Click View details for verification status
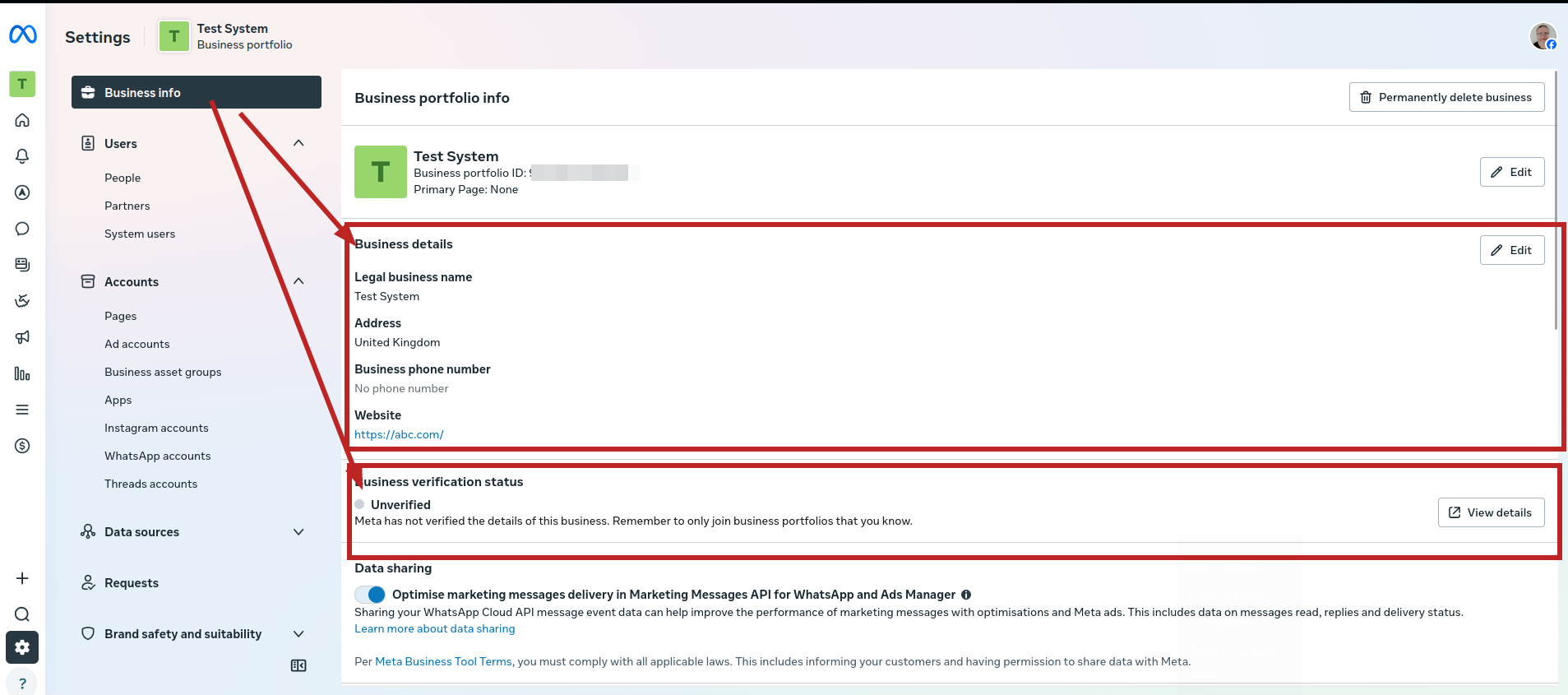This screenshot has width=1568, height=695. [1492, 512]
